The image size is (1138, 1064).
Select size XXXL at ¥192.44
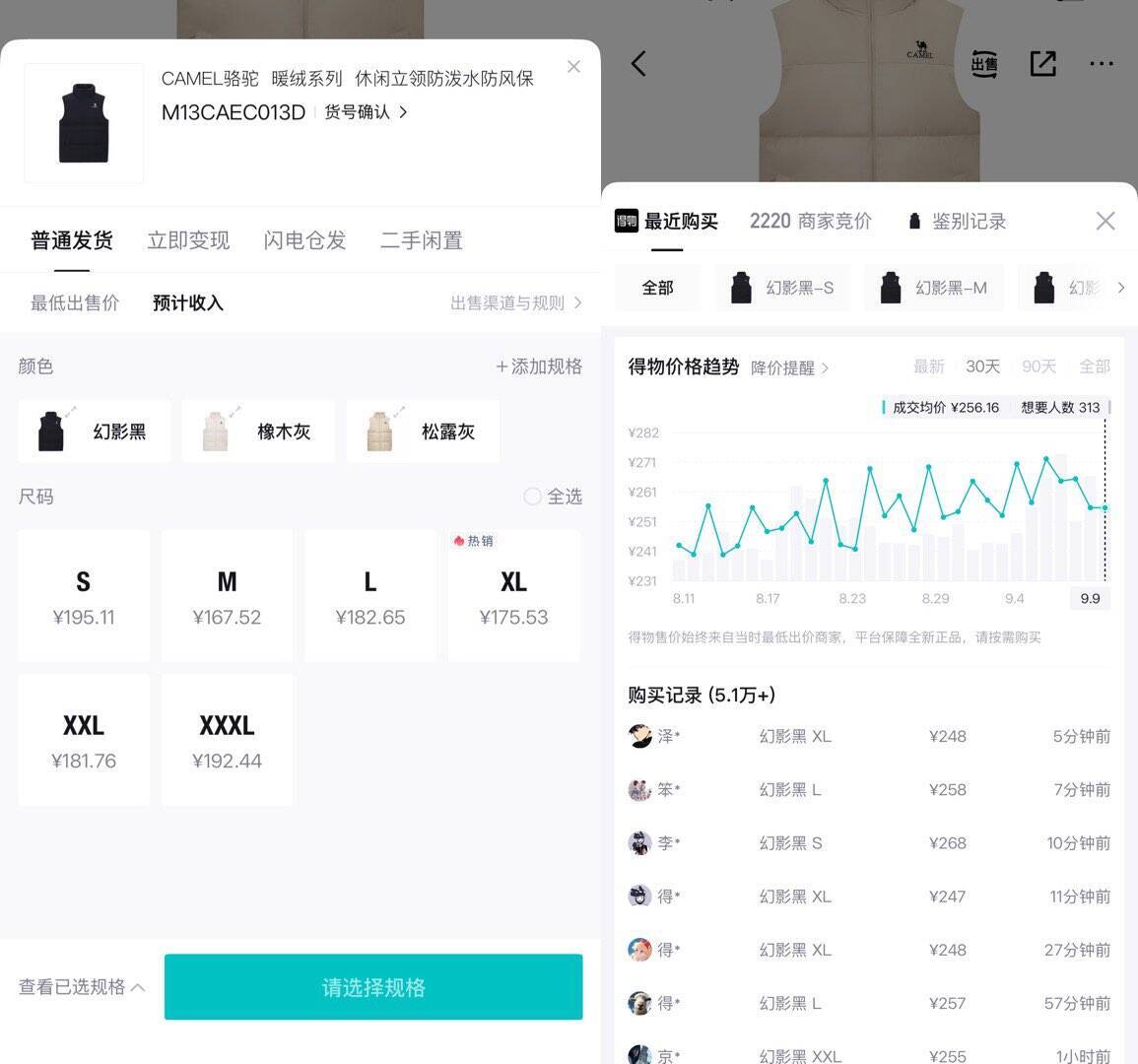[x=228, y=740]
